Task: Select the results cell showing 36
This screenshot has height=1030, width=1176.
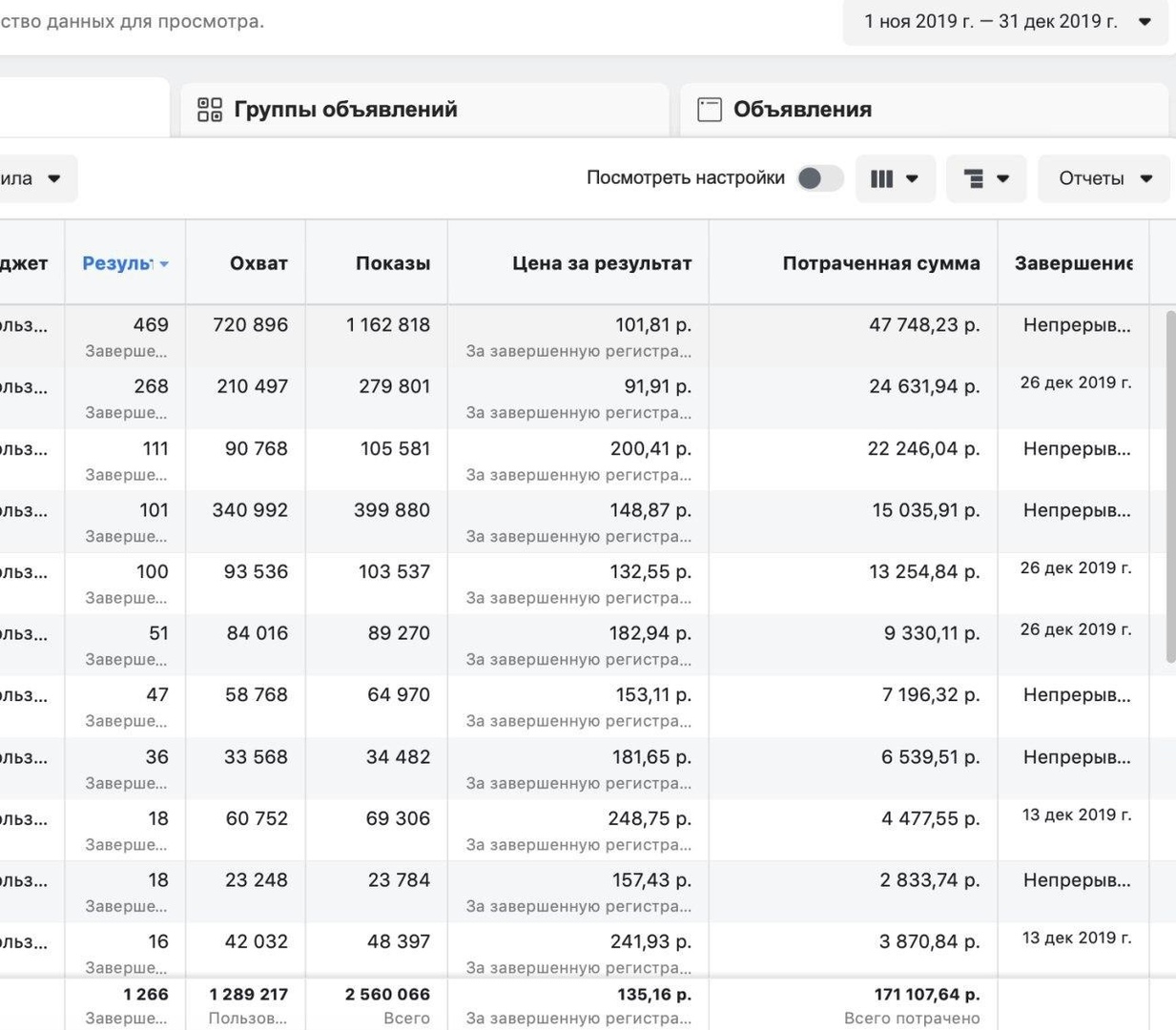Action: (157, 757)
